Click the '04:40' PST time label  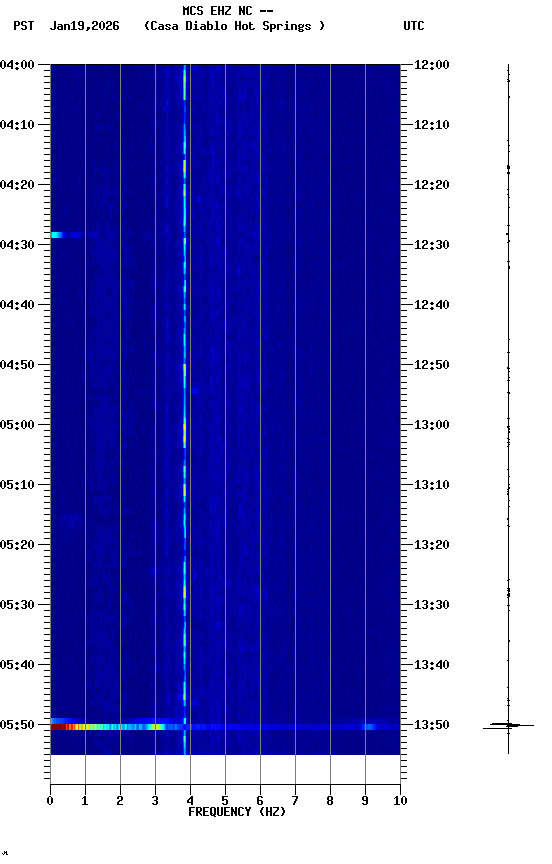pos(17,305)
